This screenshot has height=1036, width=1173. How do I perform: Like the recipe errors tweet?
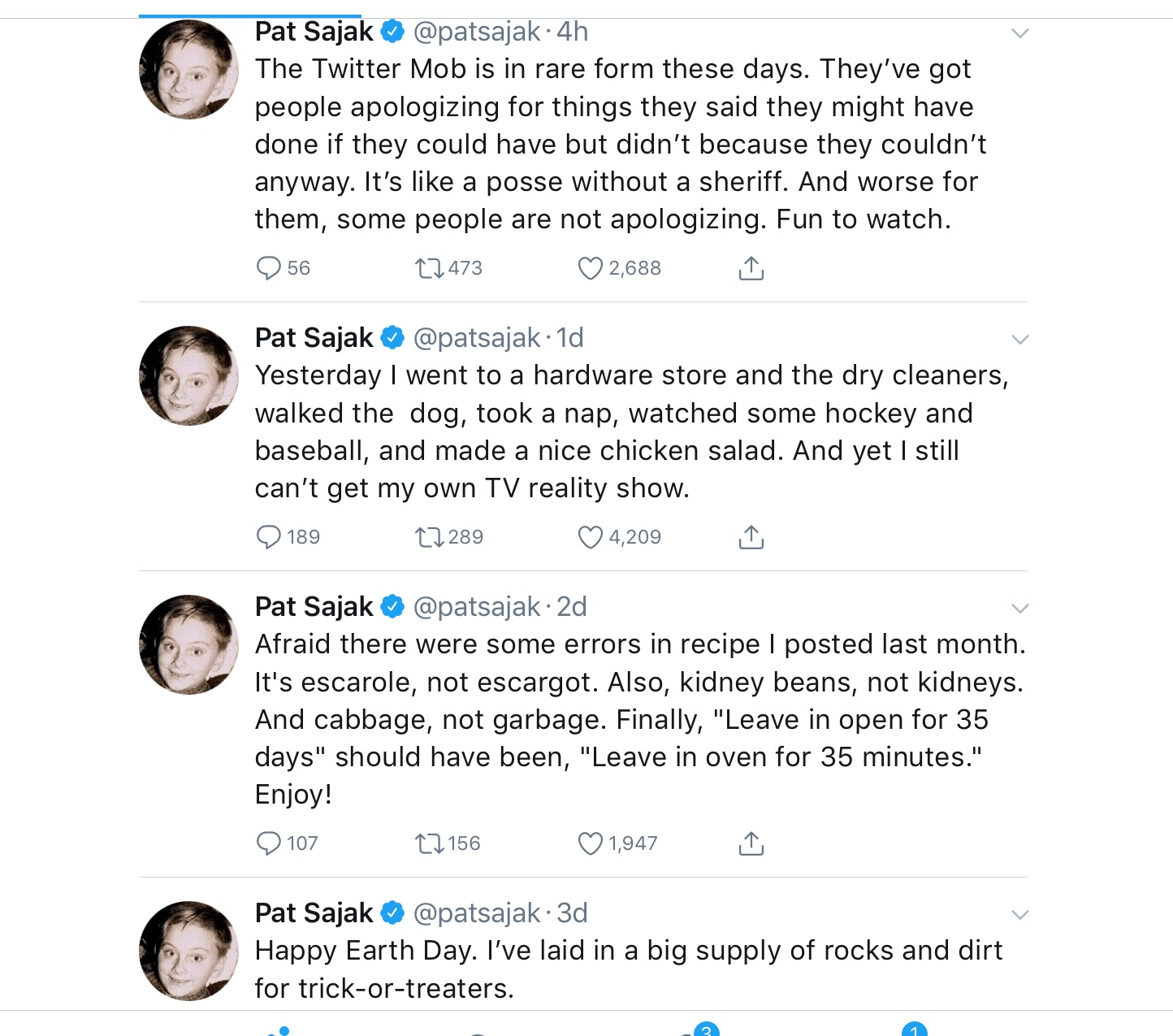590,843
